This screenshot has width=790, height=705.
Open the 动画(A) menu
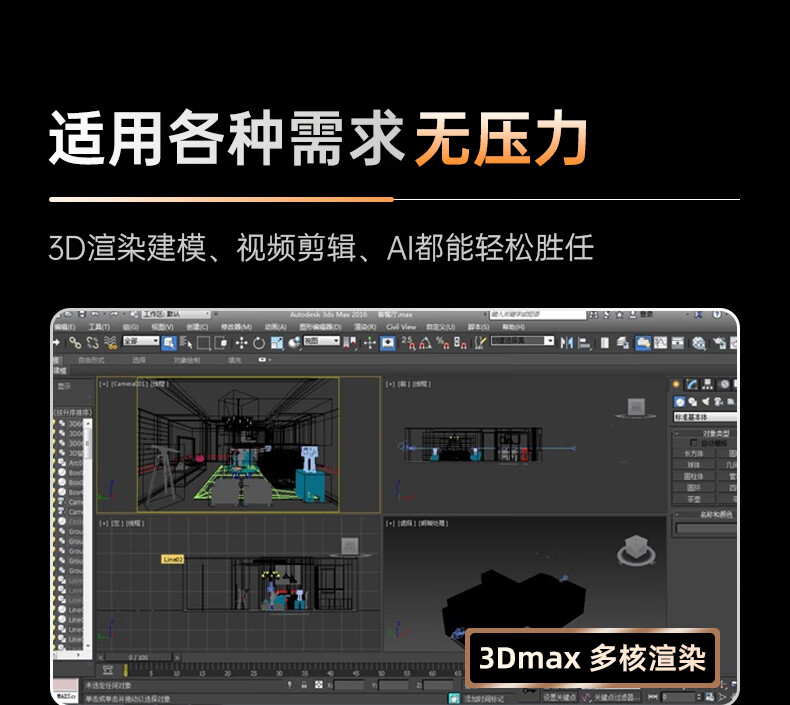point(276,326)
